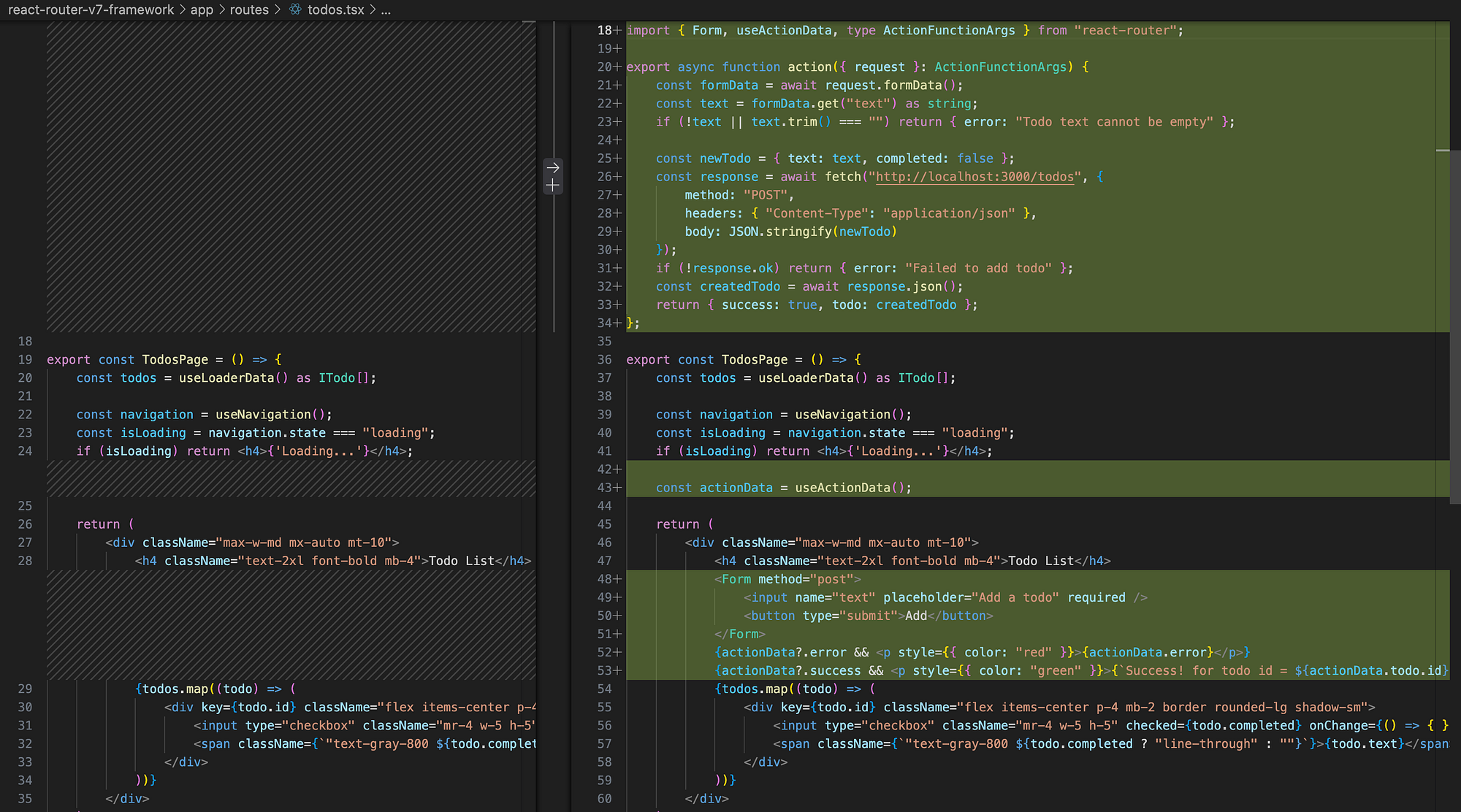
Task: Click line number 19 in original pane
Action: click(26, 360)
